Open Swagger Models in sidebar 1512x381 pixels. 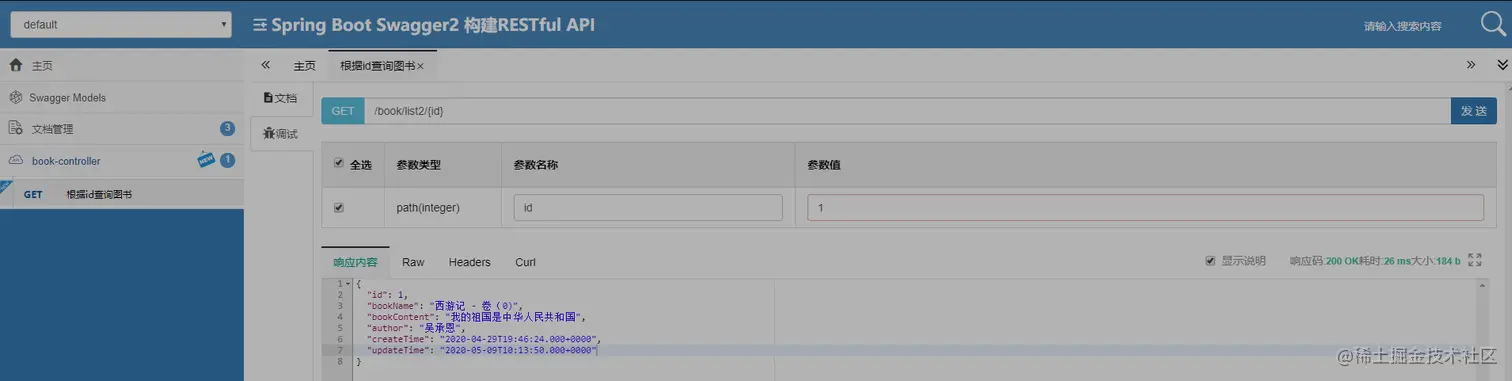pyautogui.click(x=121, y=97)
